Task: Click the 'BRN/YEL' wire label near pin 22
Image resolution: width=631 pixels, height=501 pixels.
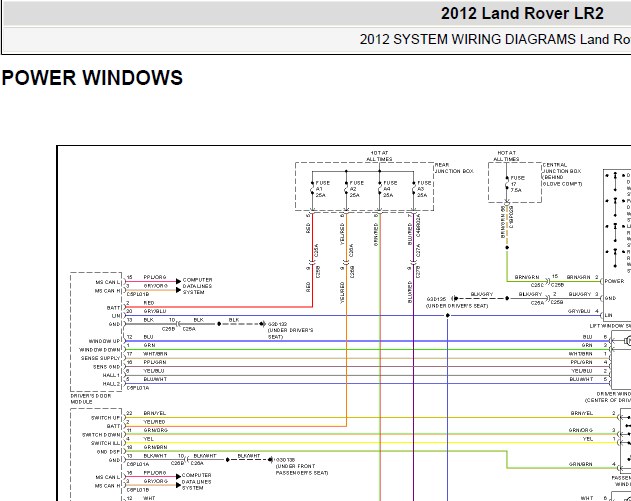Action: click(155, 413)
